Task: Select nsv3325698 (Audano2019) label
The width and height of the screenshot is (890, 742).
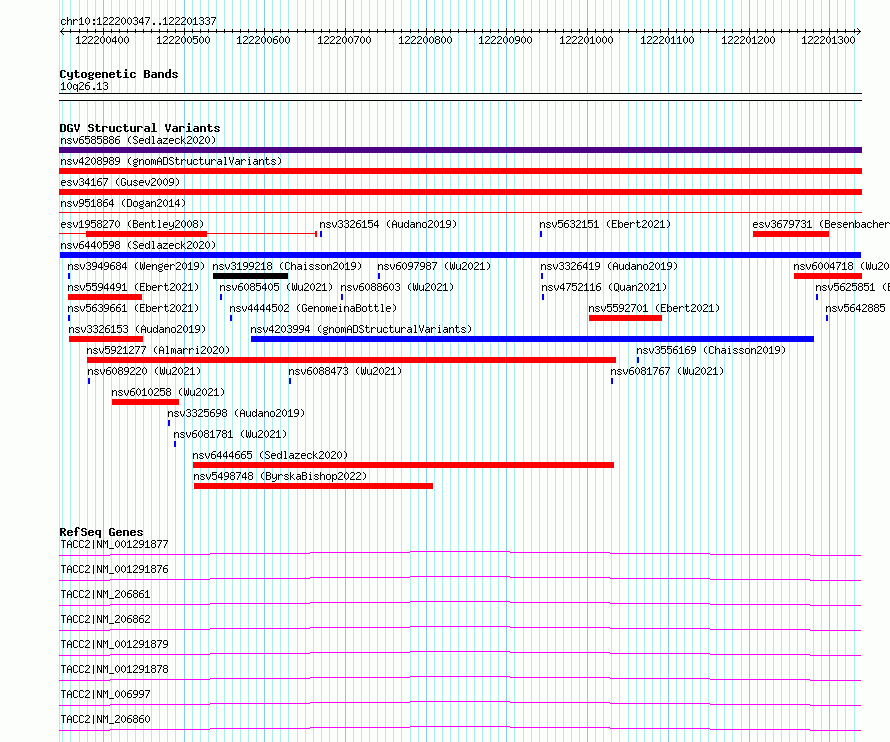Action: point(236,413)
